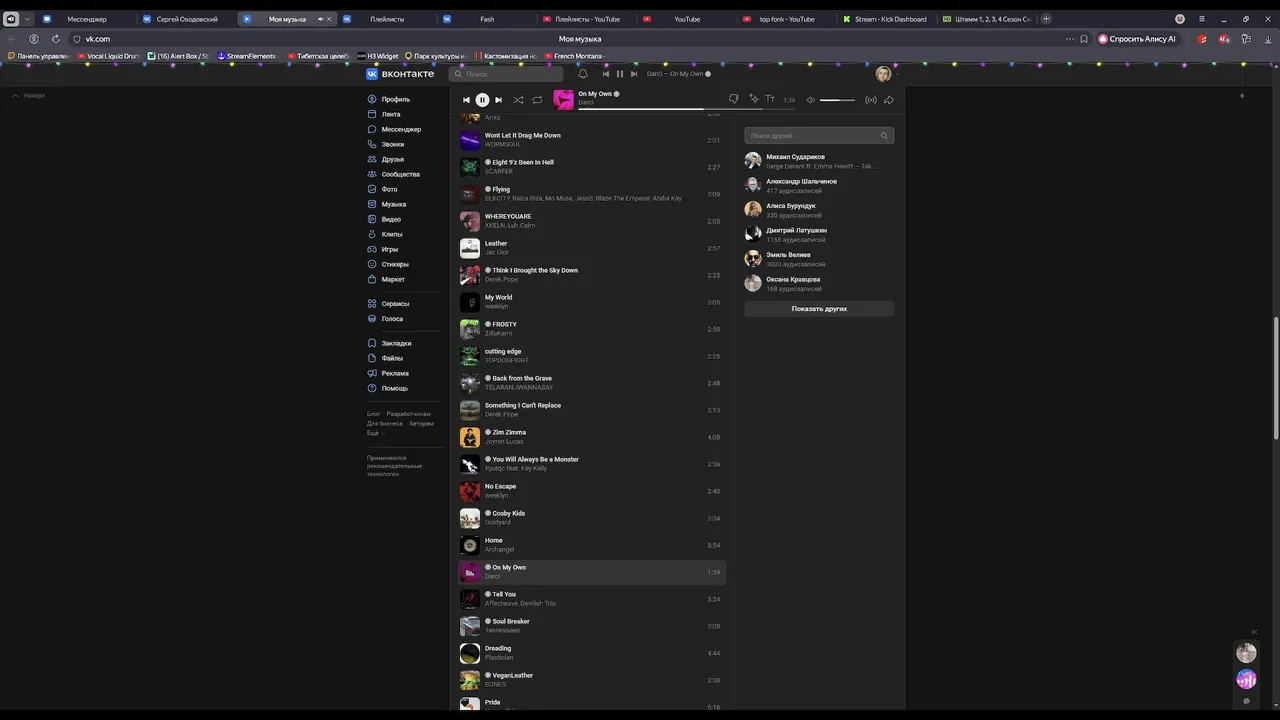Select track Cosby Kids
Image resolution: width=1280 pixels, height=720 pixels.
point(592,518)
